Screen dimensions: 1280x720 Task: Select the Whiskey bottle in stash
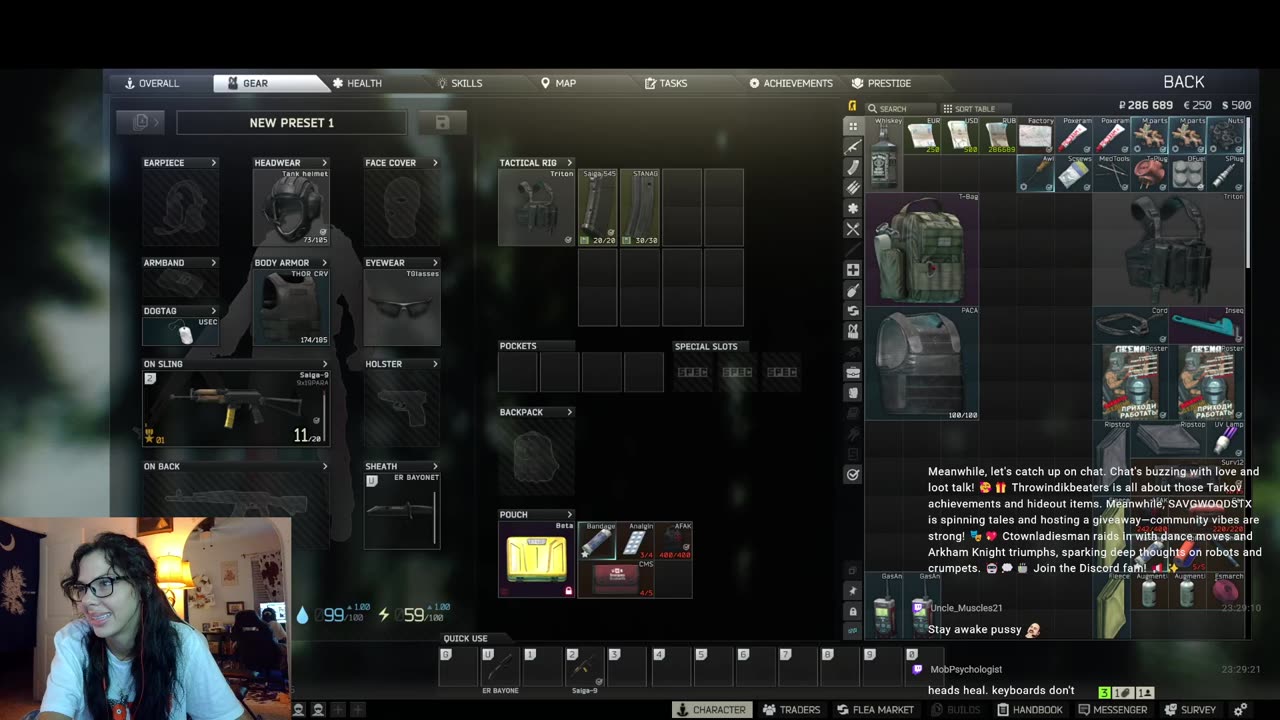(884, 154)
